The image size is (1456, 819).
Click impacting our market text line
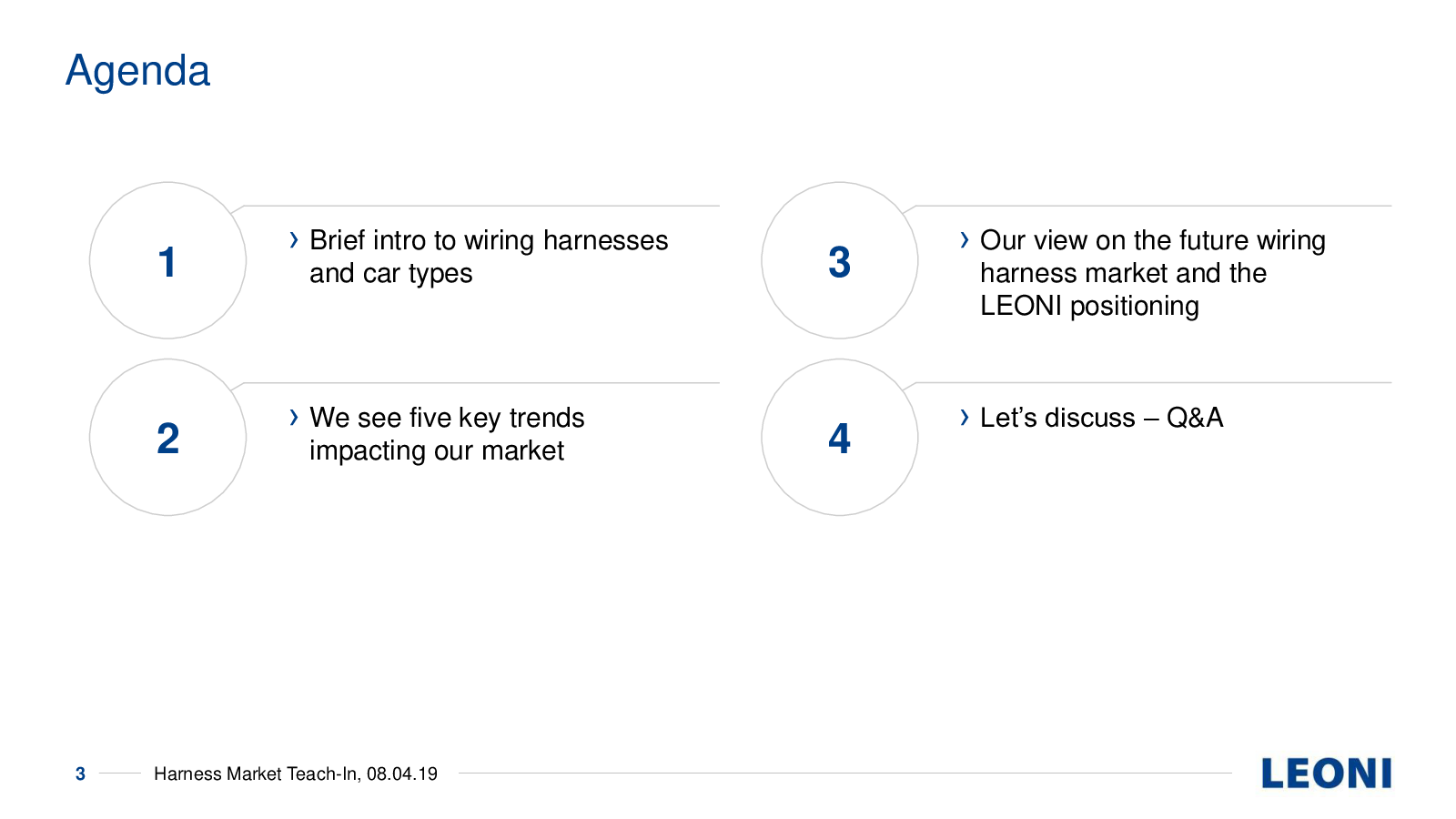[x=437, y=450]
